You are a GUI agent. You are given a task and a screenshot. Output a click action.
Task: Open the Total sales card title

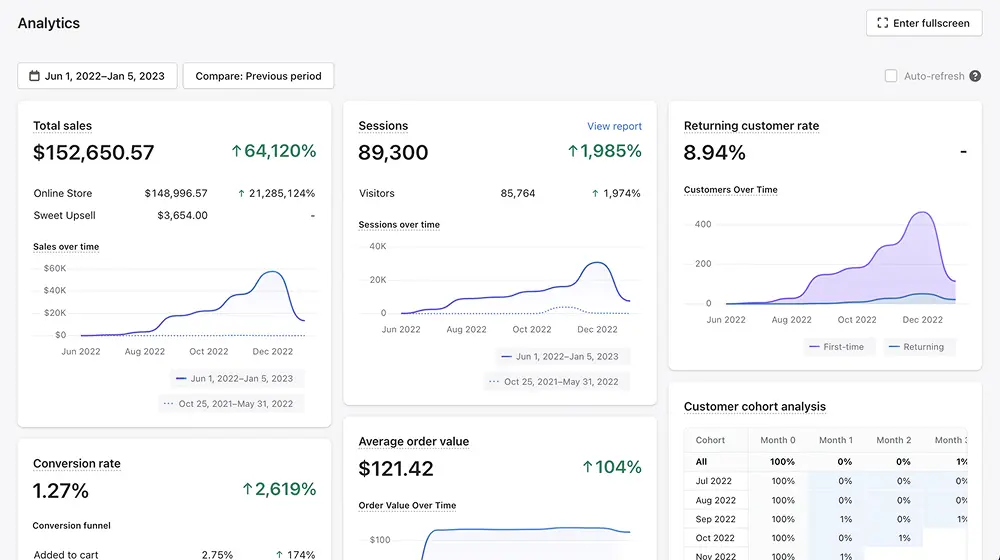(x=62, y=126)
